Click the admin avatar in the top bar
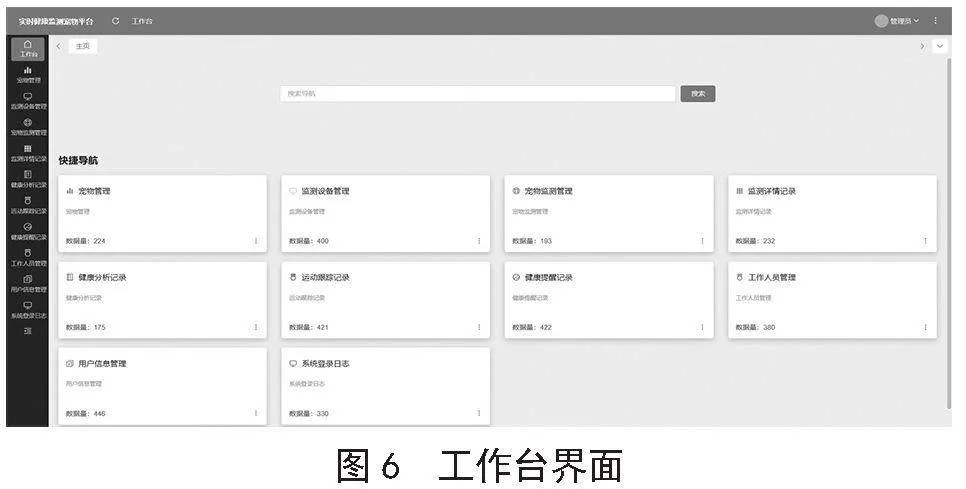Viewport: 966px width, 489px height. pyautogui.click(x=881, y=21)
